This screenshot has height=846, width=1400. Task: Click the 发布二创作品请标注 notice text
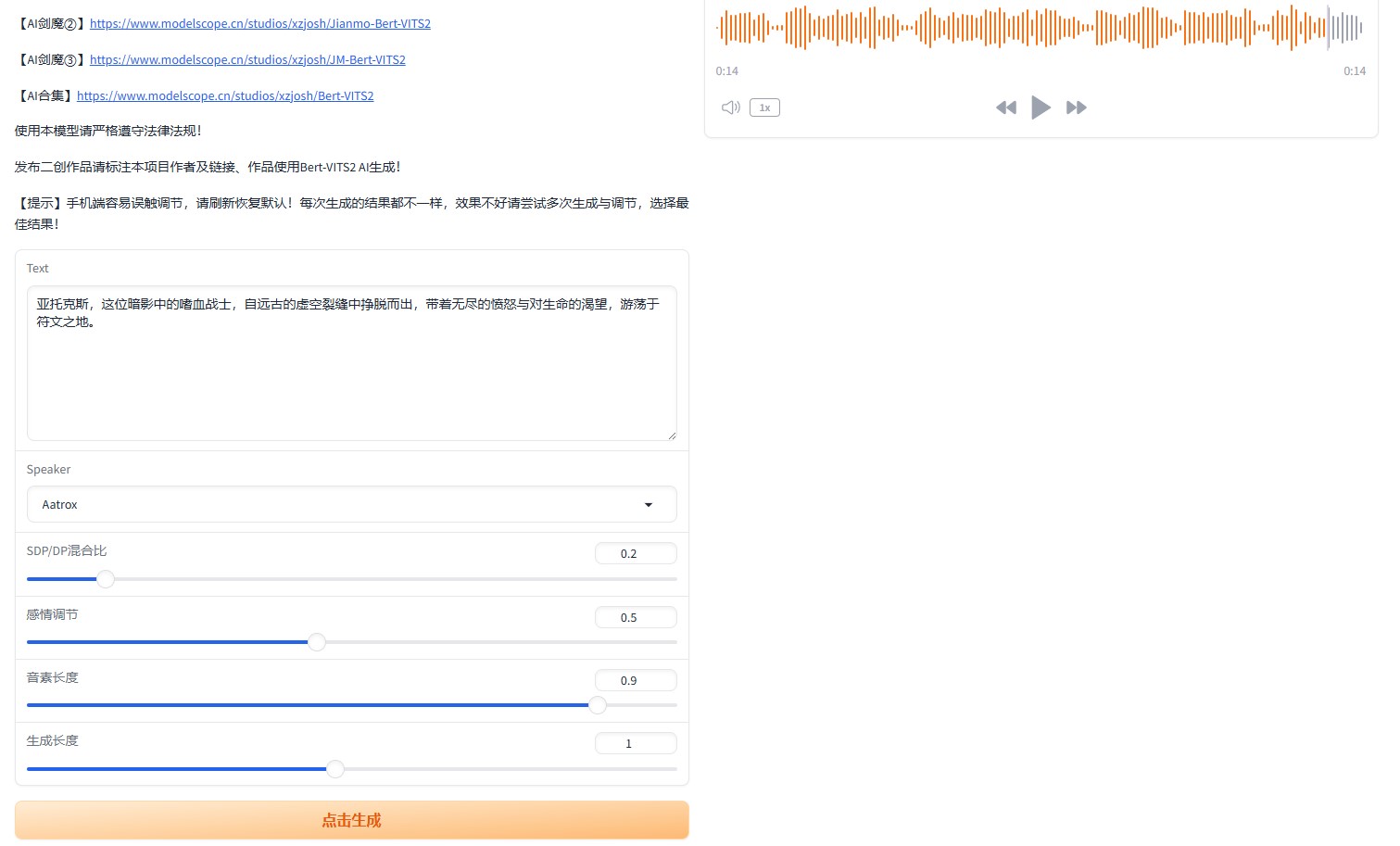[208, 168]
